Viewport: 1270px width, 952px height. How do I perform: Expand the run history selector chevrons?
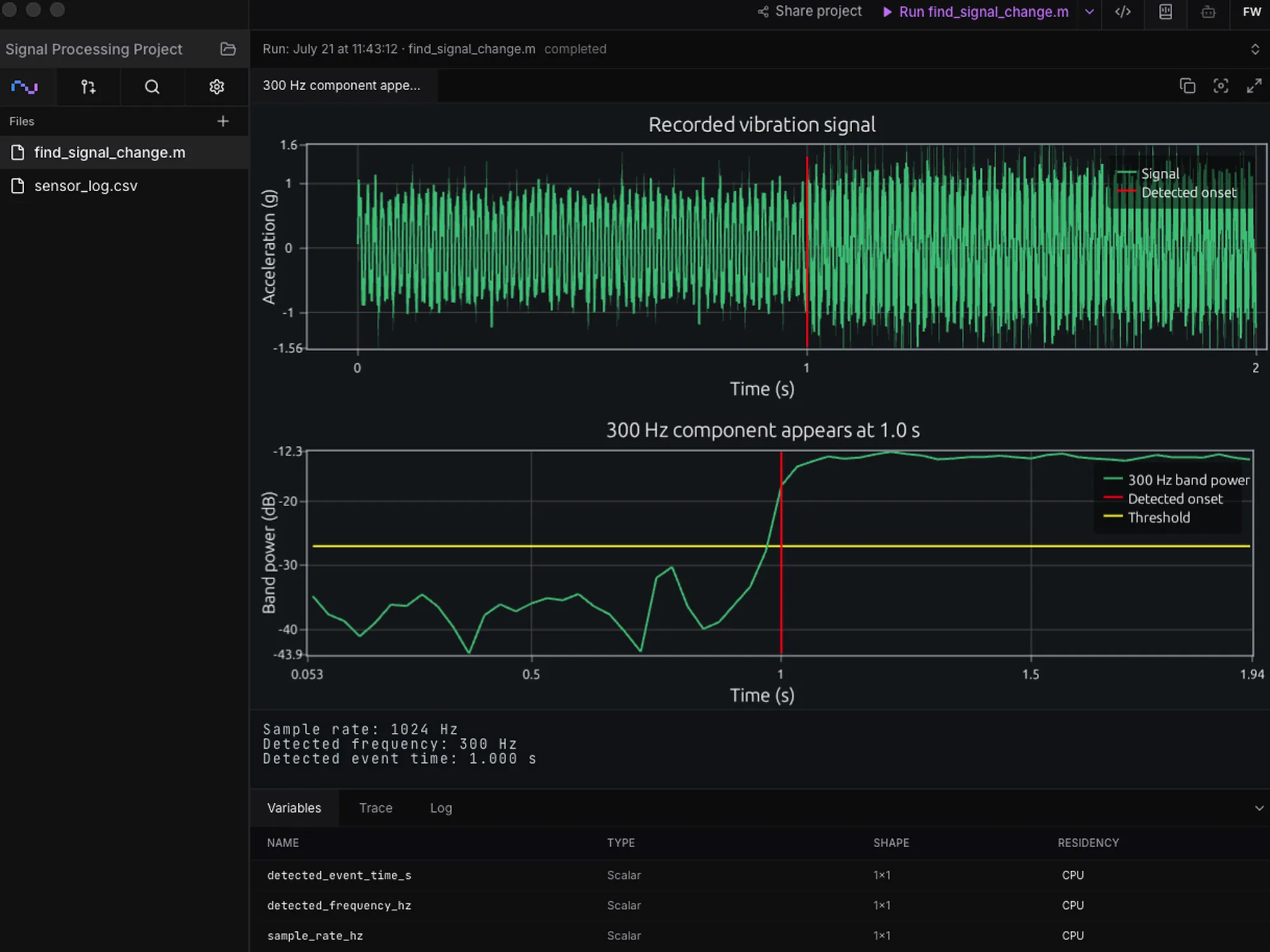coord(1255,49)
